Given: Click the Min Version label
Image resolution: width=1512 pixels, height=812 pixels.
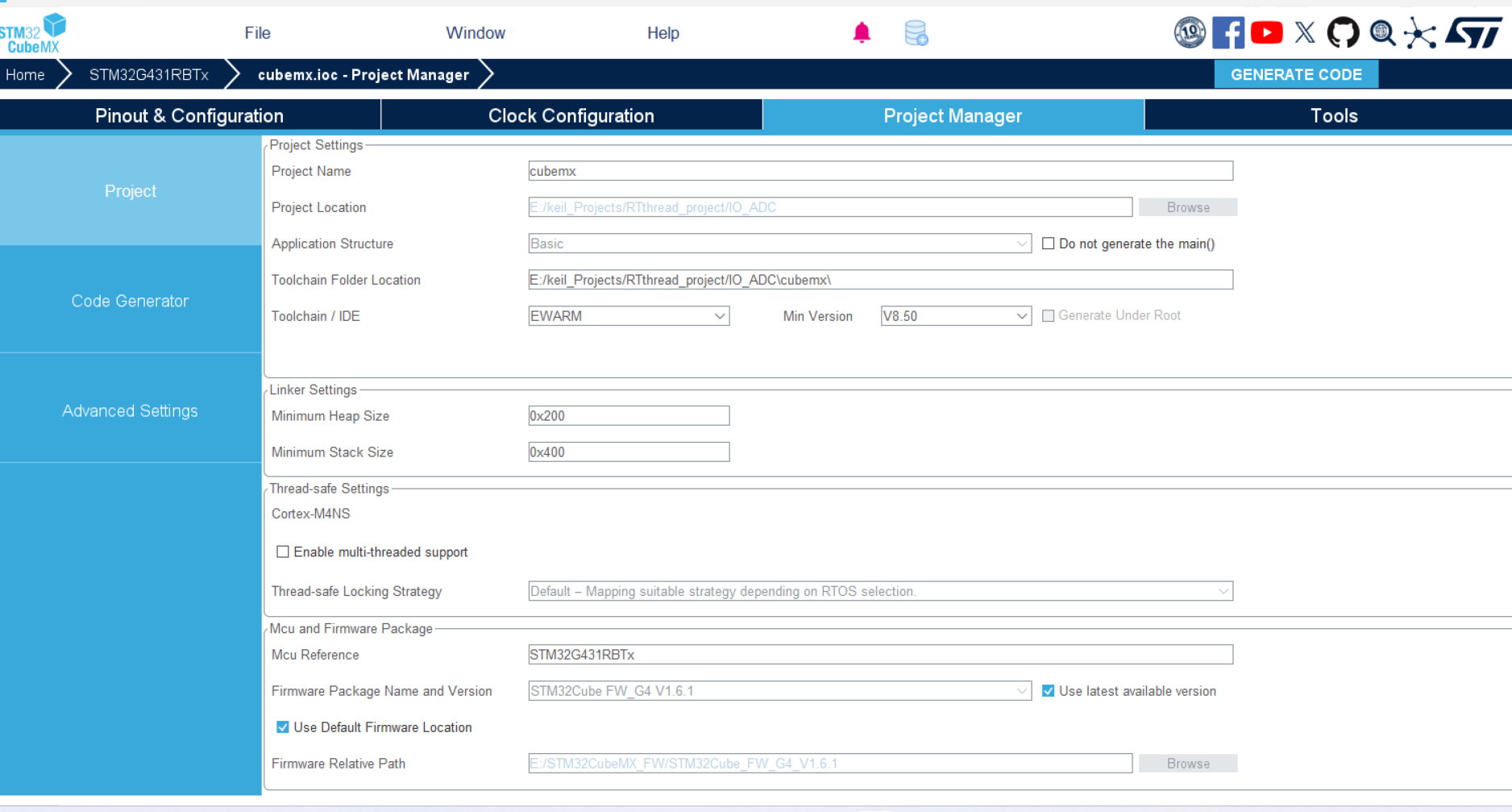Looking at the screenshot, I should point(817,316).
